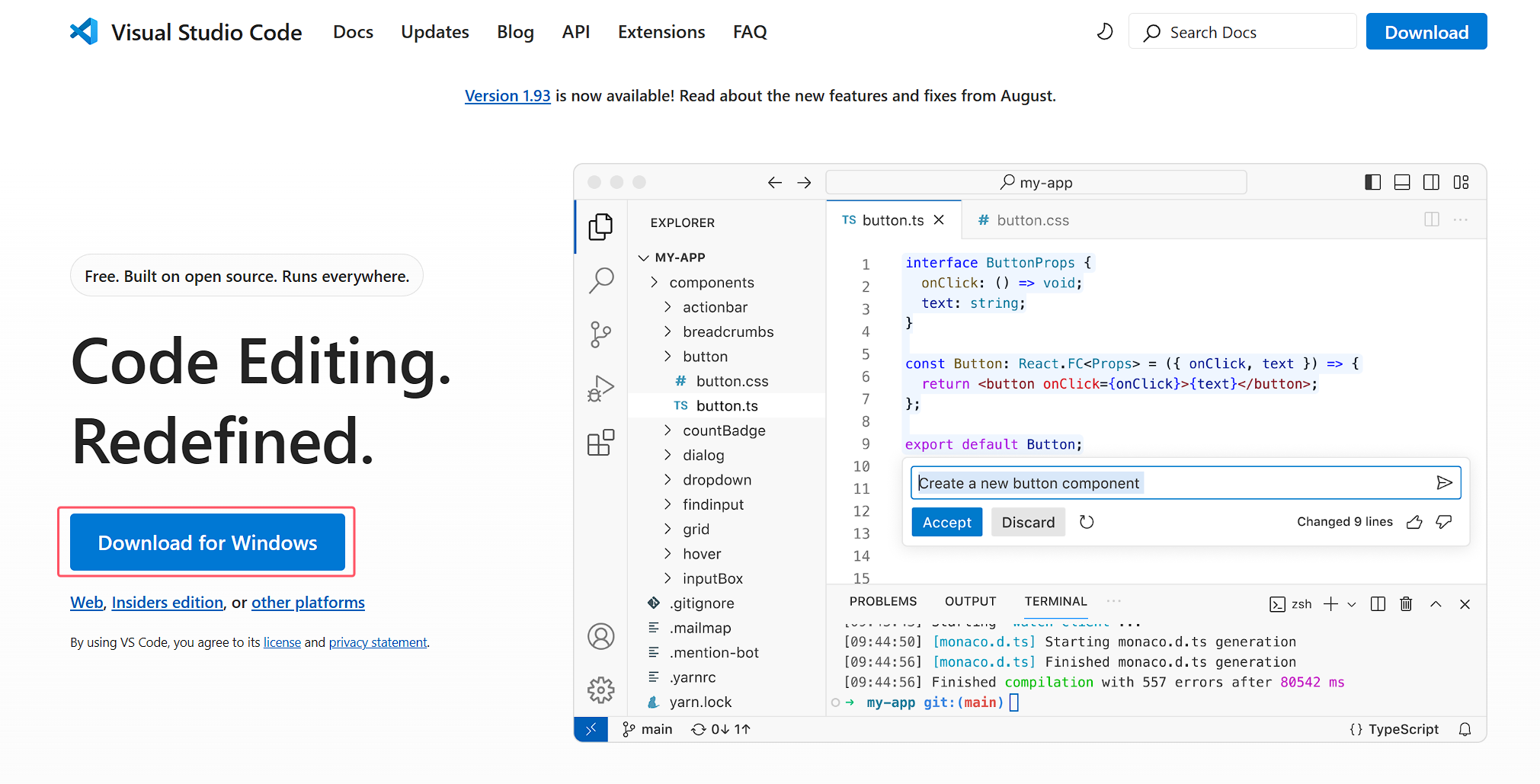Click the Download for Windows button
The image size is (1540, 784).
(207, 542)
